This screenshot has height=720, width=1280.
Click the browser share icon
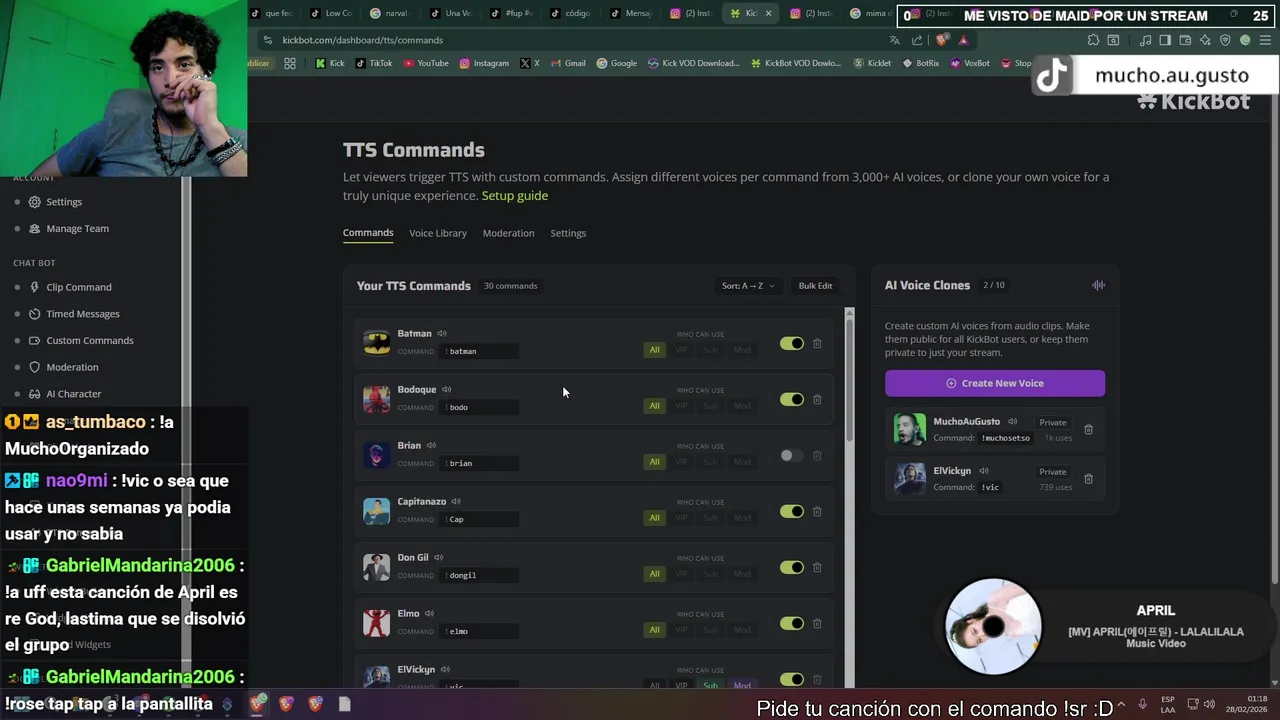click(917, 40)
